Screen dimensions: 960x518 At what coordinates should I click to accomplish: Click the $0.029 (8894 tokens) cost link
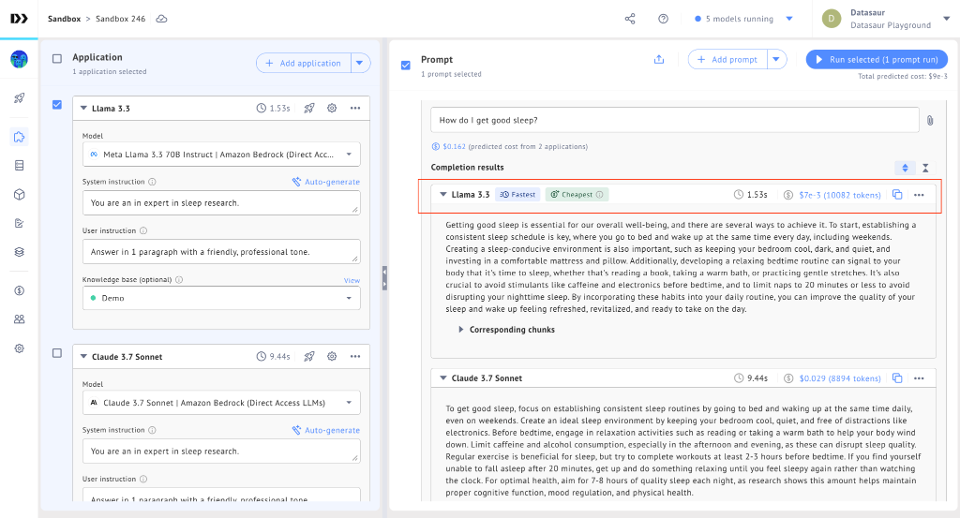coord(840,378)
